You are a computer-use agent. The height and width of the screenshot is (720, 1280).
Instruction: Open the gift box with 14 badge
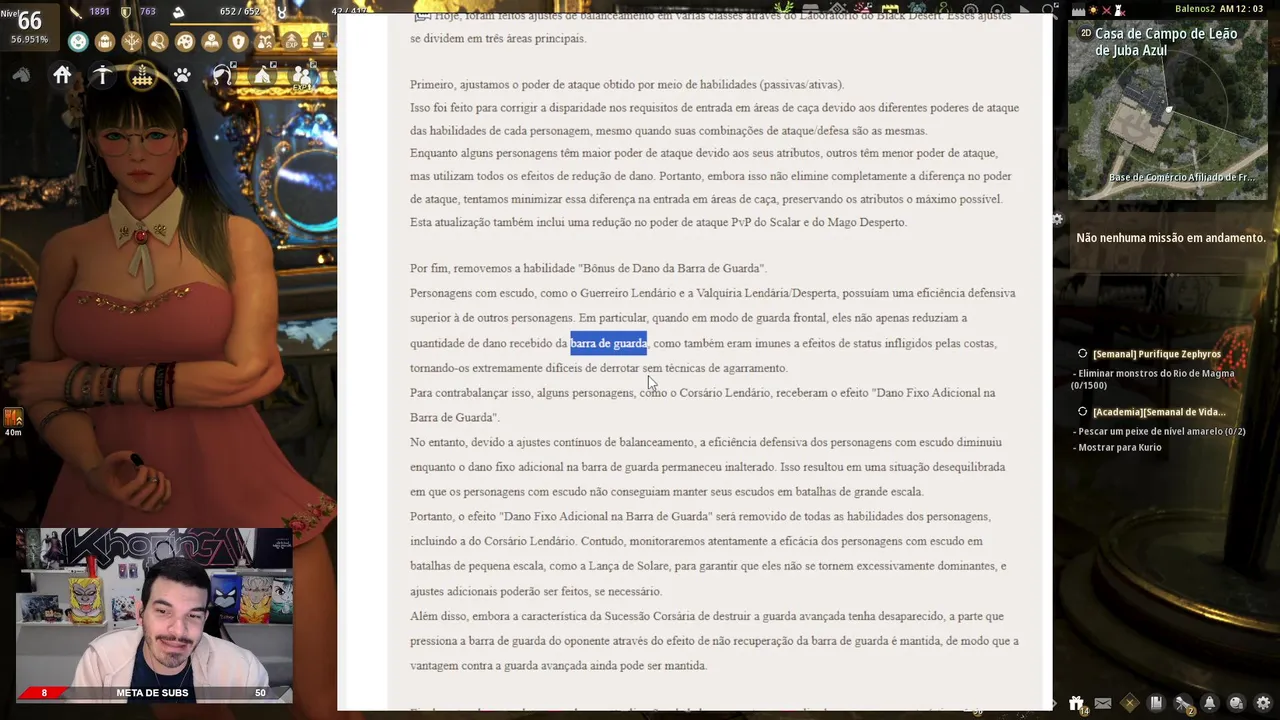1077,704
